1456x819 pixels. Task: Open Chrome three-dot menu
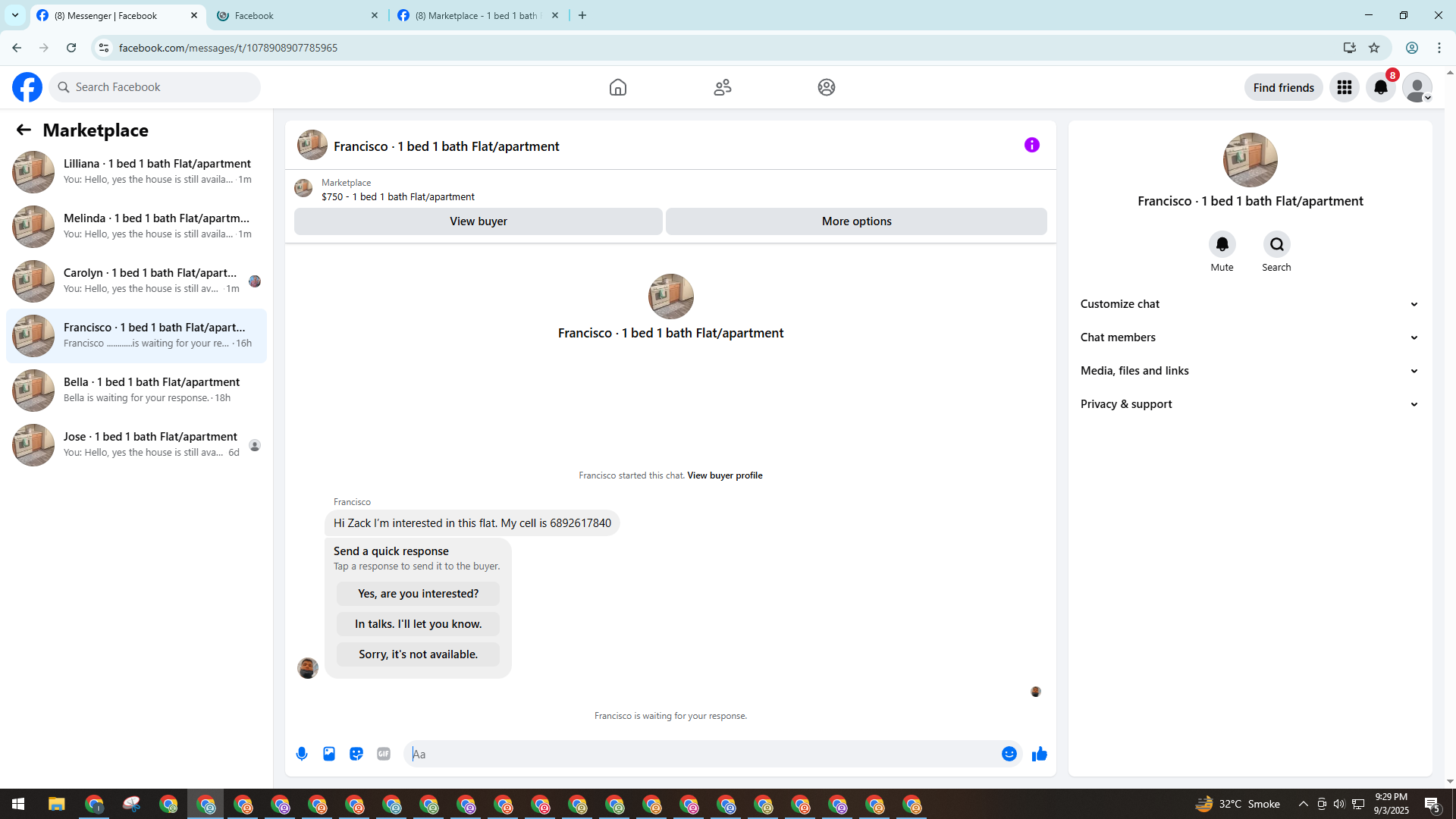(x=1439, y=48)
